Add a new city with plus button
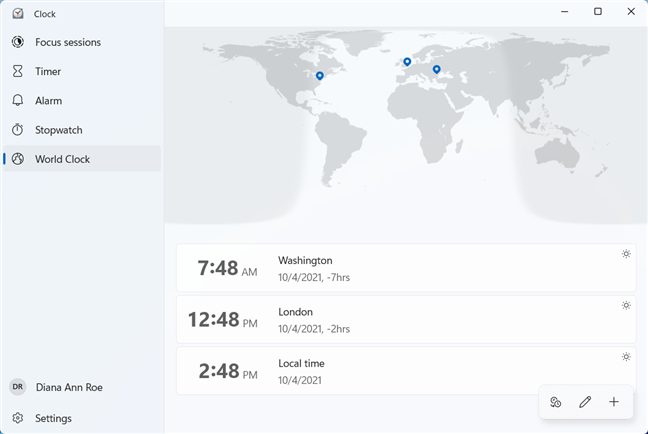 coord(614,402)
